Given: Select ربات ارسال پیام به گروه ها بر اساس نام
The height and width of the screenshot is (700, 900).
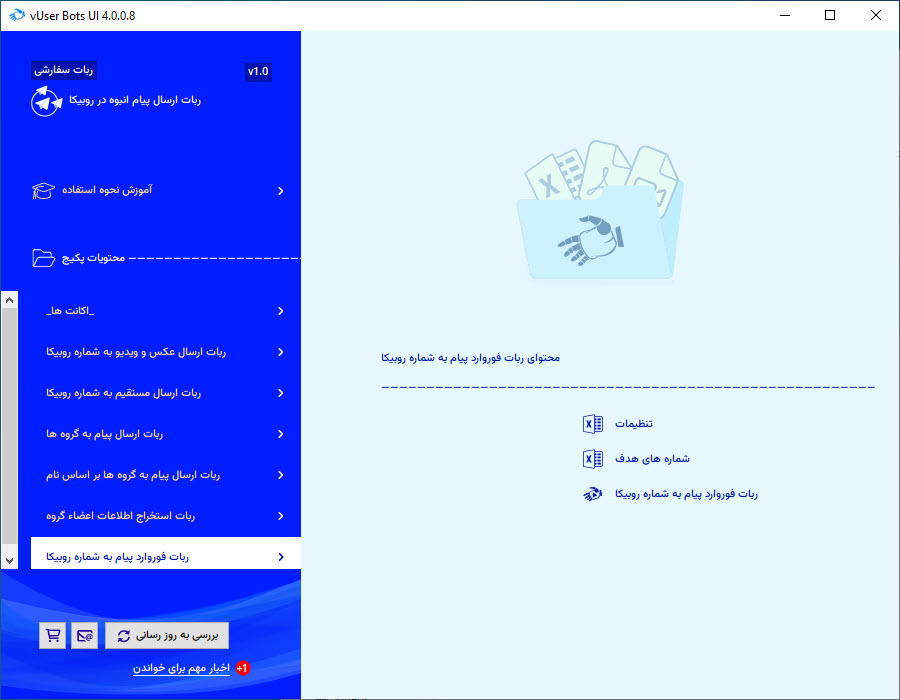Looking at the screenshot, I should 166,475.
